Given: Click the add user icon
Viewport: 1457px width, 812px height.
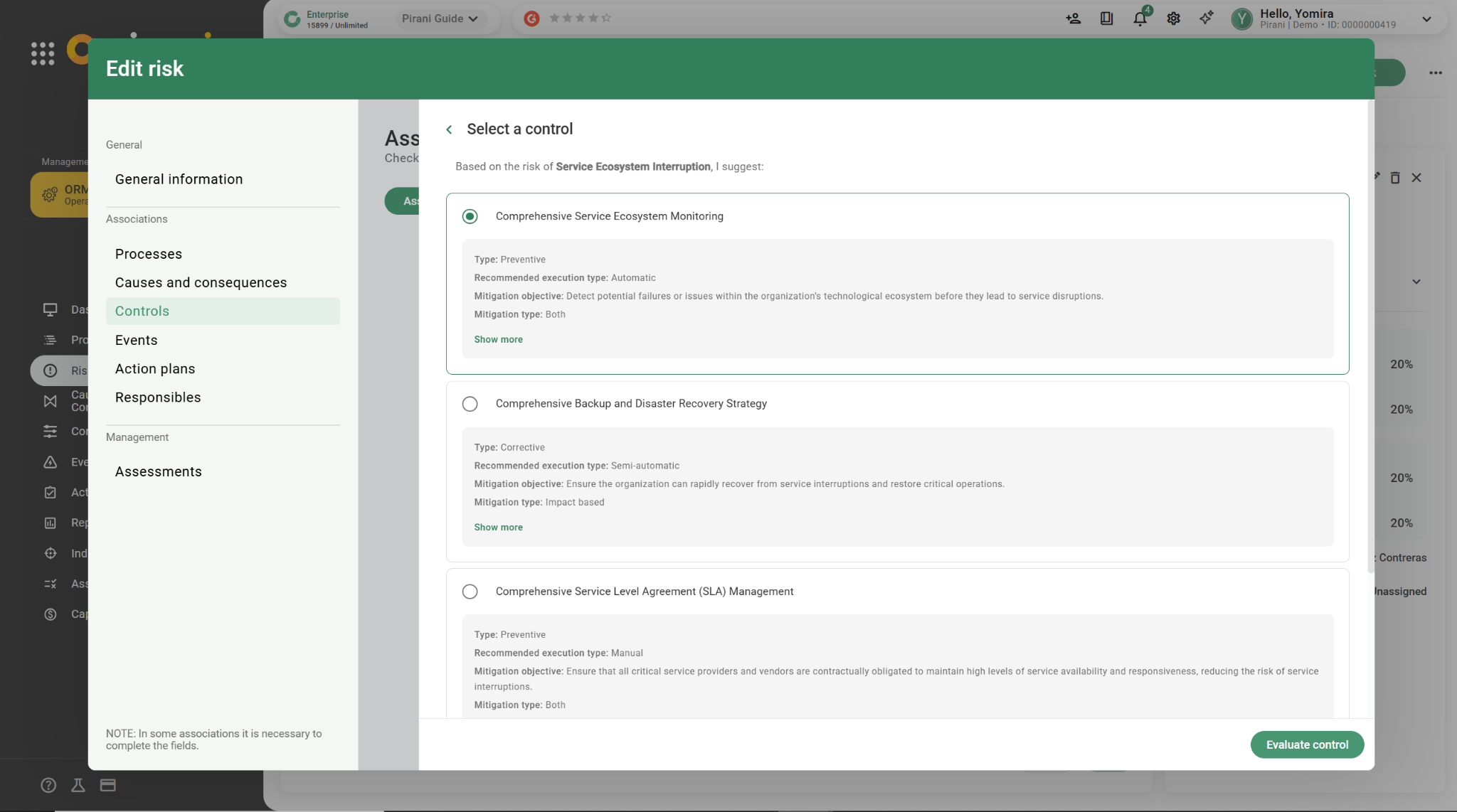Looking at the screenshot, I should click(1073, 18).
